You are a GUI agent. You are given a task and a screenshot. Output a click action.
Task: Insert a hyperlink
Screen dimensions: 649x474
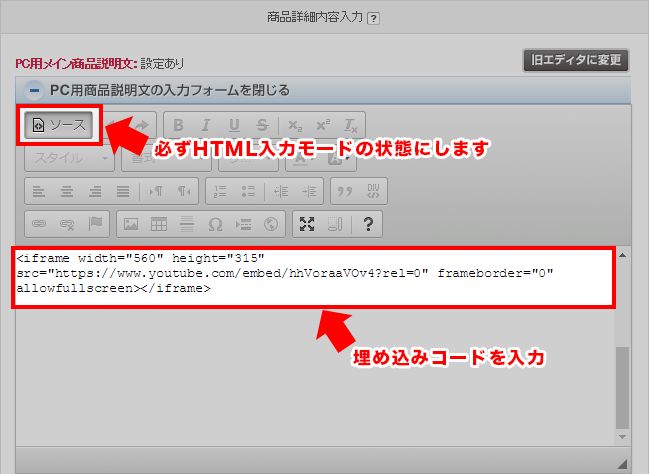tap(39, 224)
